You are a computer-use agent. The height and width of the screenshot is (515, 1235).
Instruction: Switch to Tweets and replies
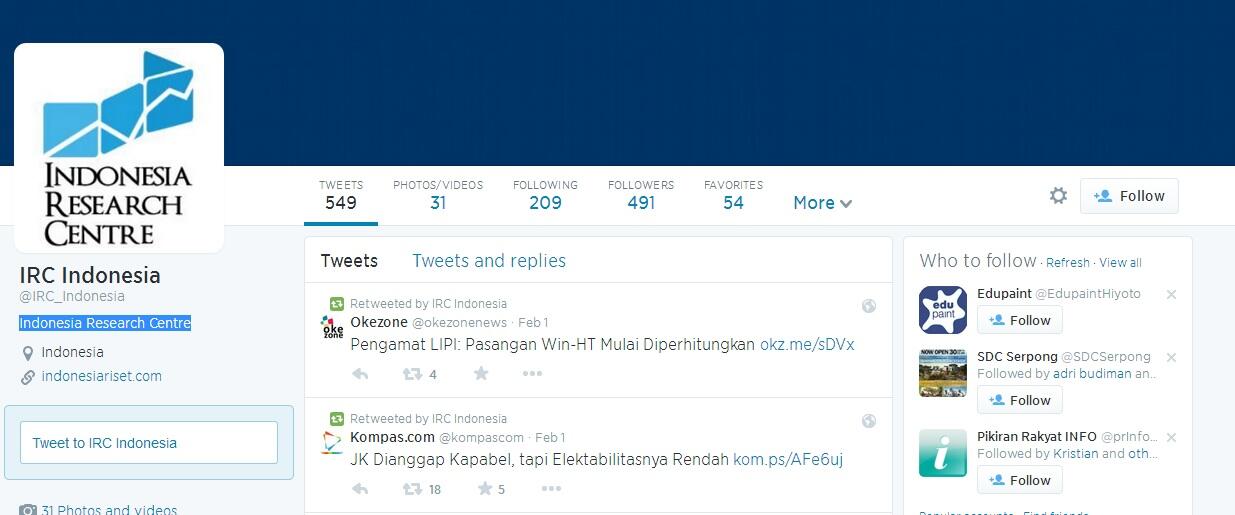[489, 261]
